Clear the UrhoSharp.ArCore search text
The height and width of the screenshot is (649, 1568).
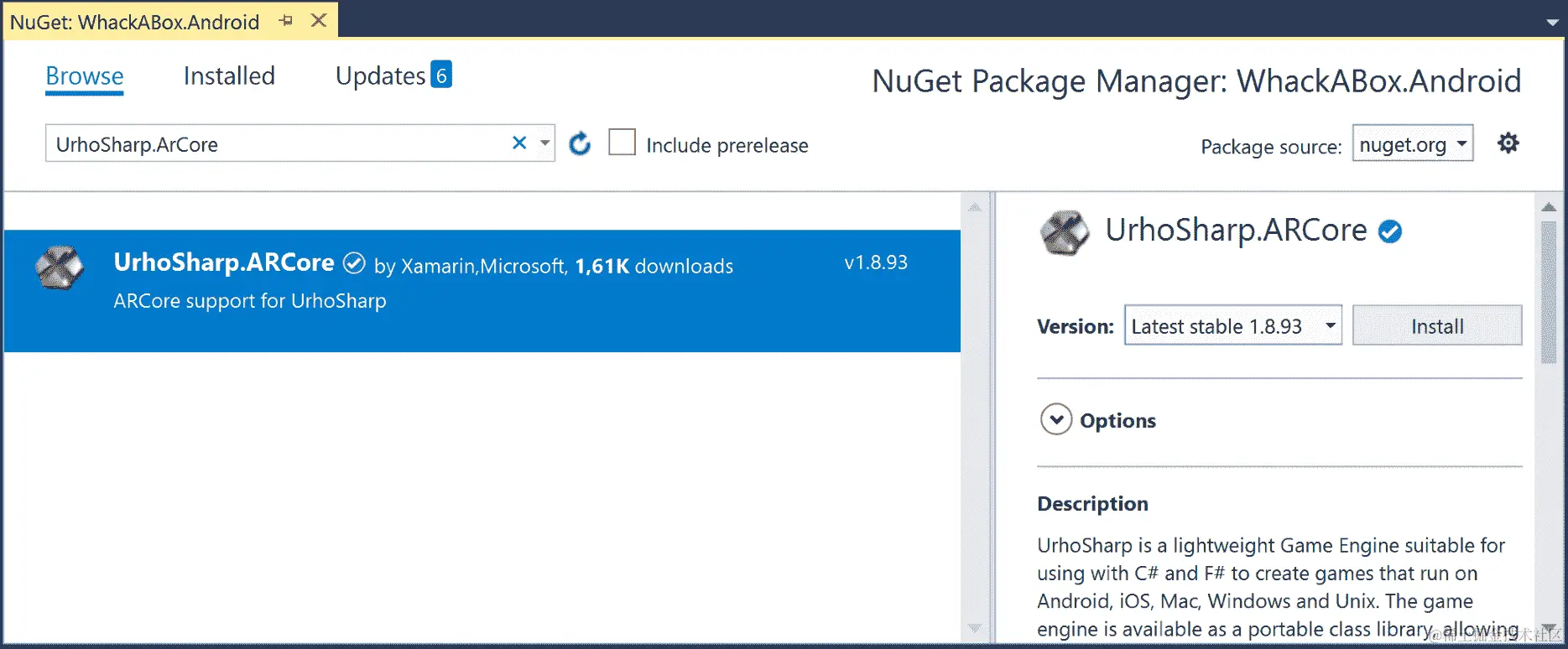coord(519,143)
